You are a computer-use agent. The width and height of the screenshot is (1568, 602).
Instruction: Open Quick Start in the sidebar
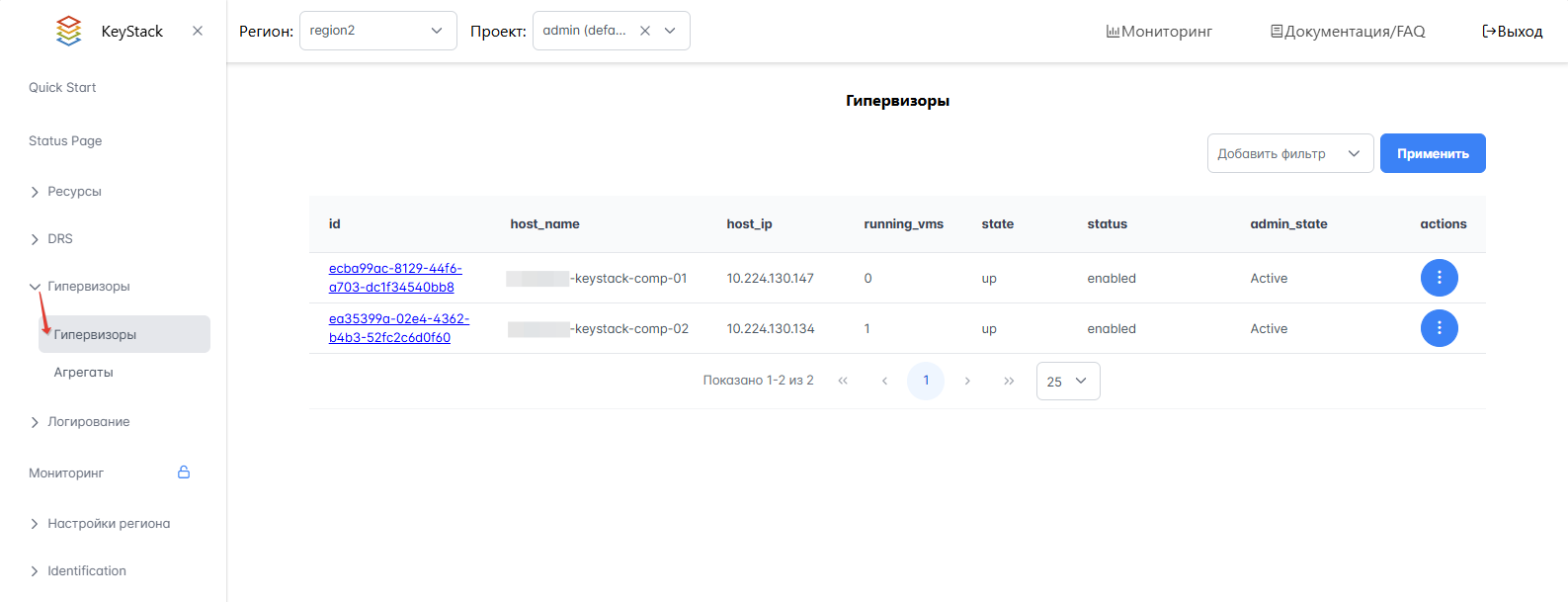(62, 88)
